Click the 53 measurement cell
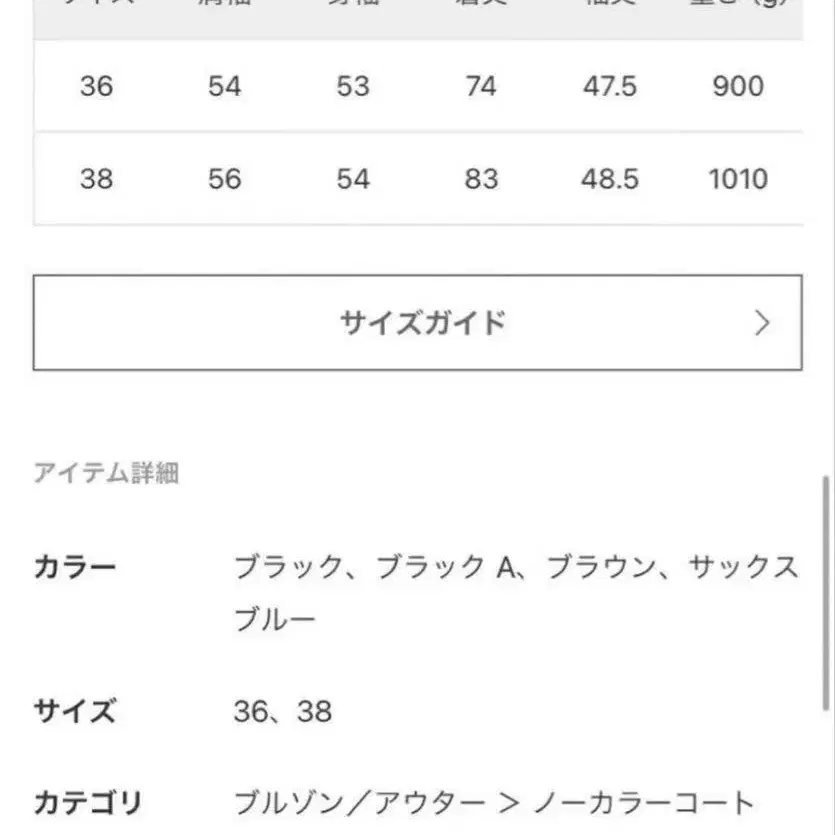The height and width of the screenshot is (835, 835). pyautogui.click(x=353, y=86)
